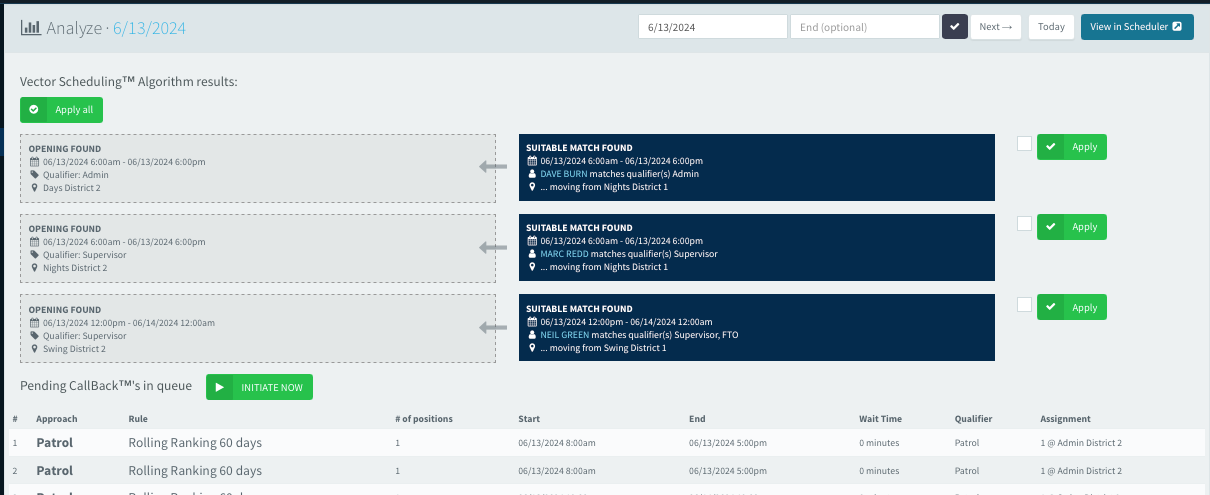This screenshot has height=495, width=1210.
Task: Click 'Vector Scheduling™ Algorithm results:' heading
Action: click(129, 81)
